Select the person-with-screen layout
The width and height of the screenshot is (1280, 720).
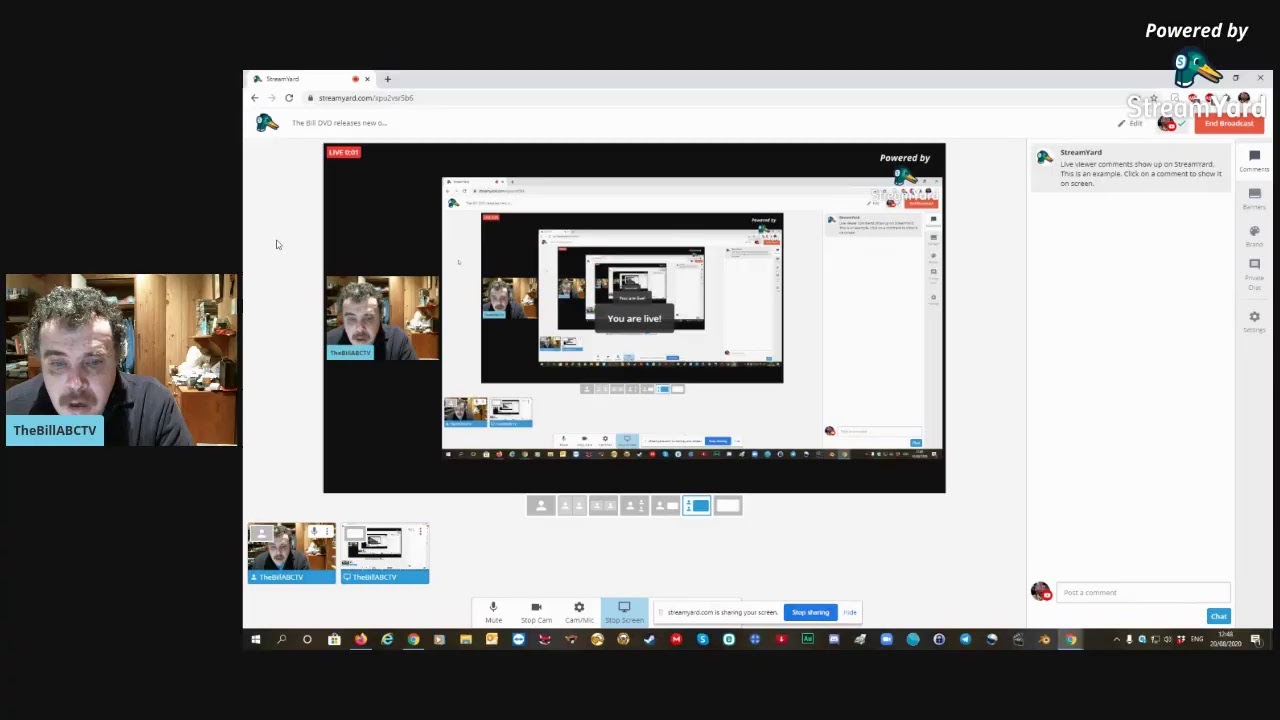(x=665, y=506)
